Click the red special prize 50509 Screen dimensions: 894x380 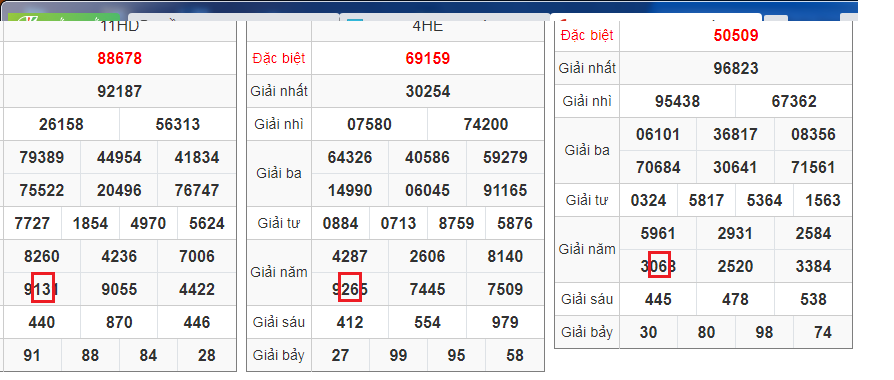(x=736, y=35)
